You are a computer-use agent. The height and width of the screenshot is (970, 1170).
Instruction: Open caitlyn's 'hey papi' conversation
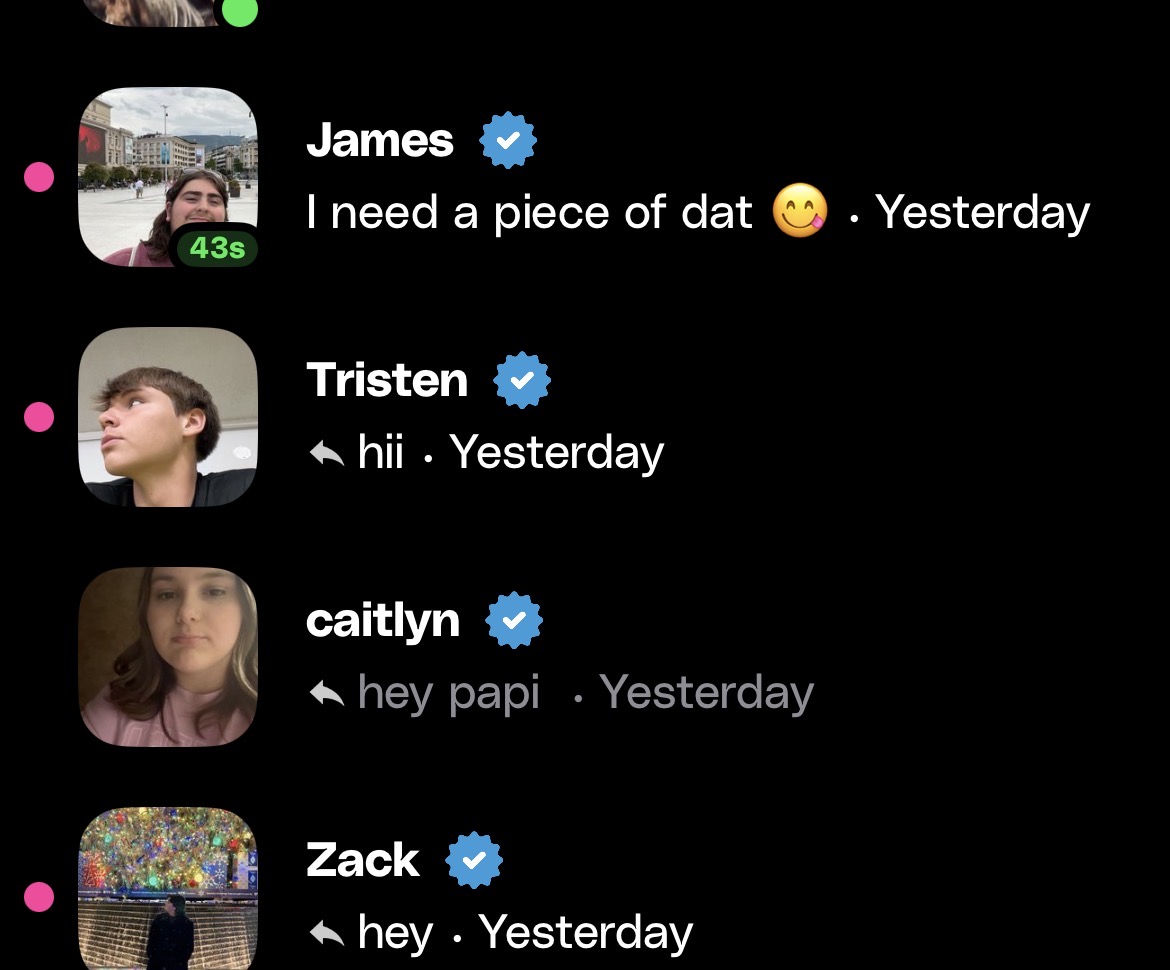pyautogui.click(x=585, y=657)
